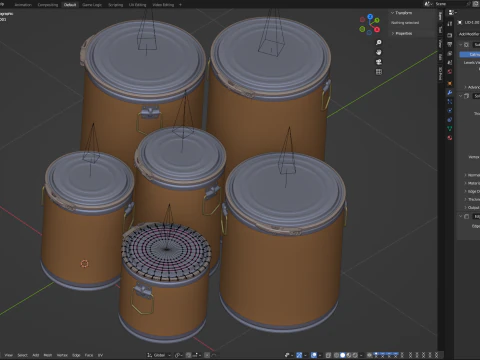The width and height of the screenshot is (480, 360).
Task: Open the Object properties tab icon
Action: (450, 83)
